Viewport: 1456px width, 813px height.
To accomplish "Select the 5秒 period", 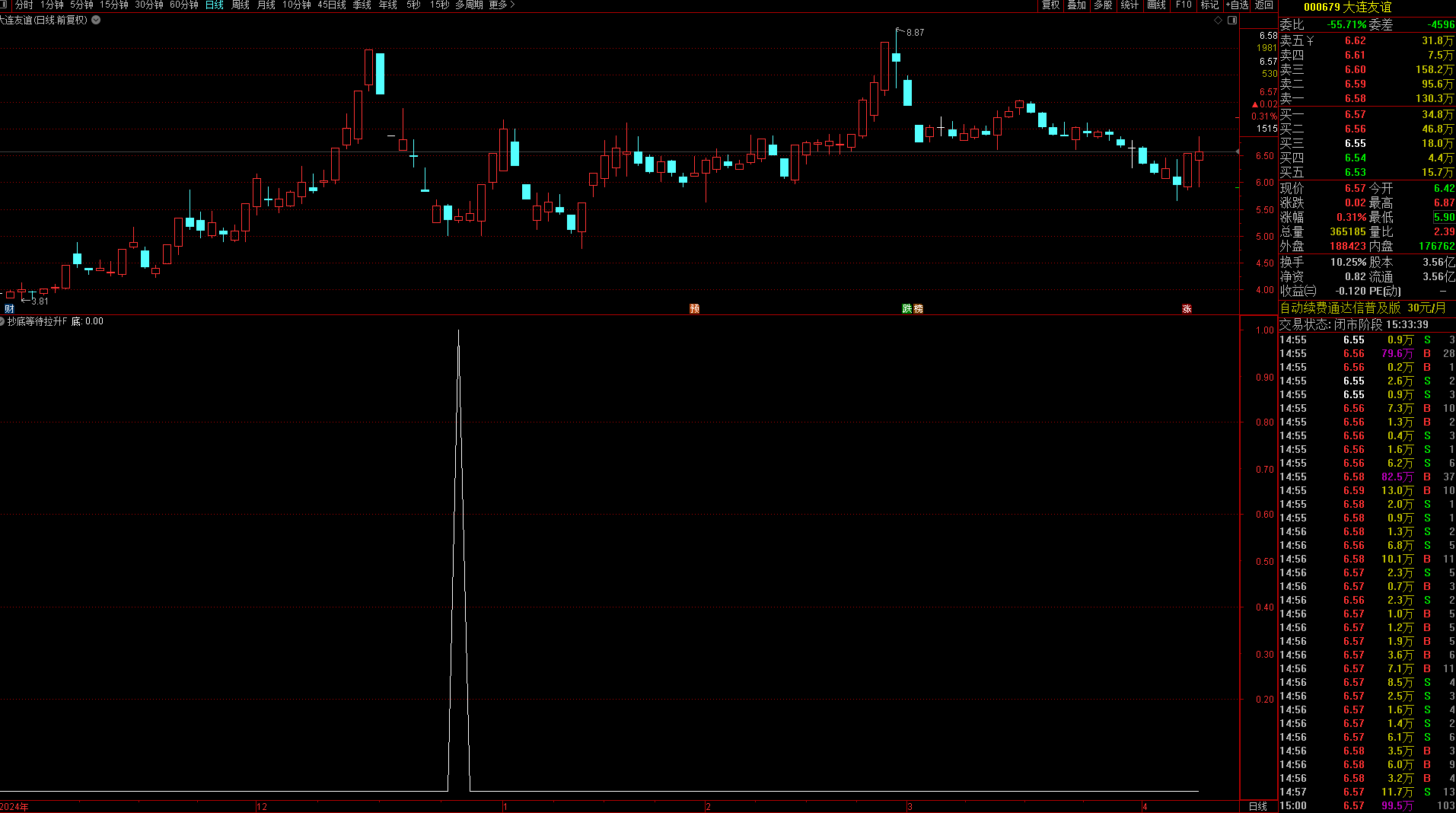I will pyautogui.click(x=413, y=5).
